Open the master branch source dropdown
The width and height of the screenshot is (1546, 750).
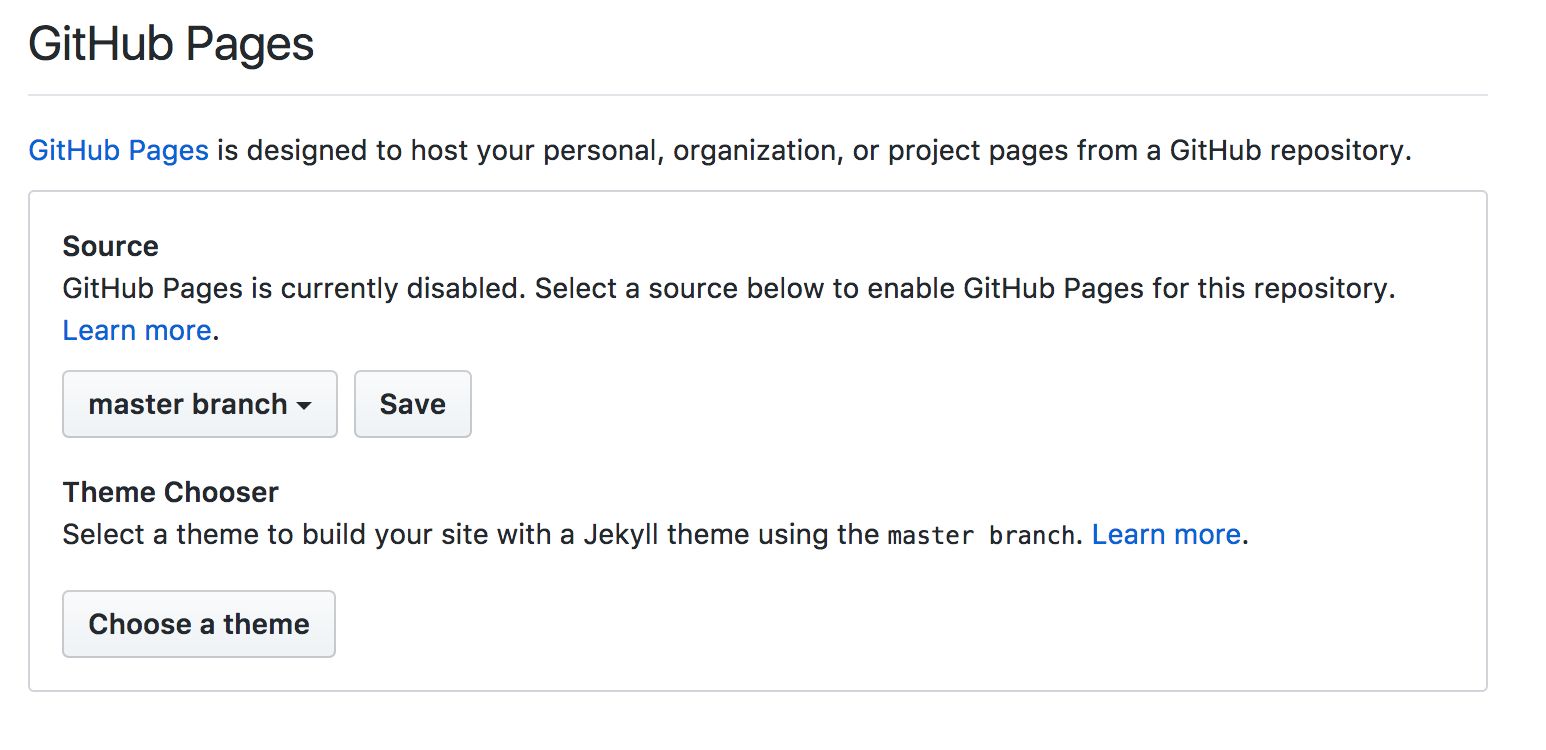point(200,404)
